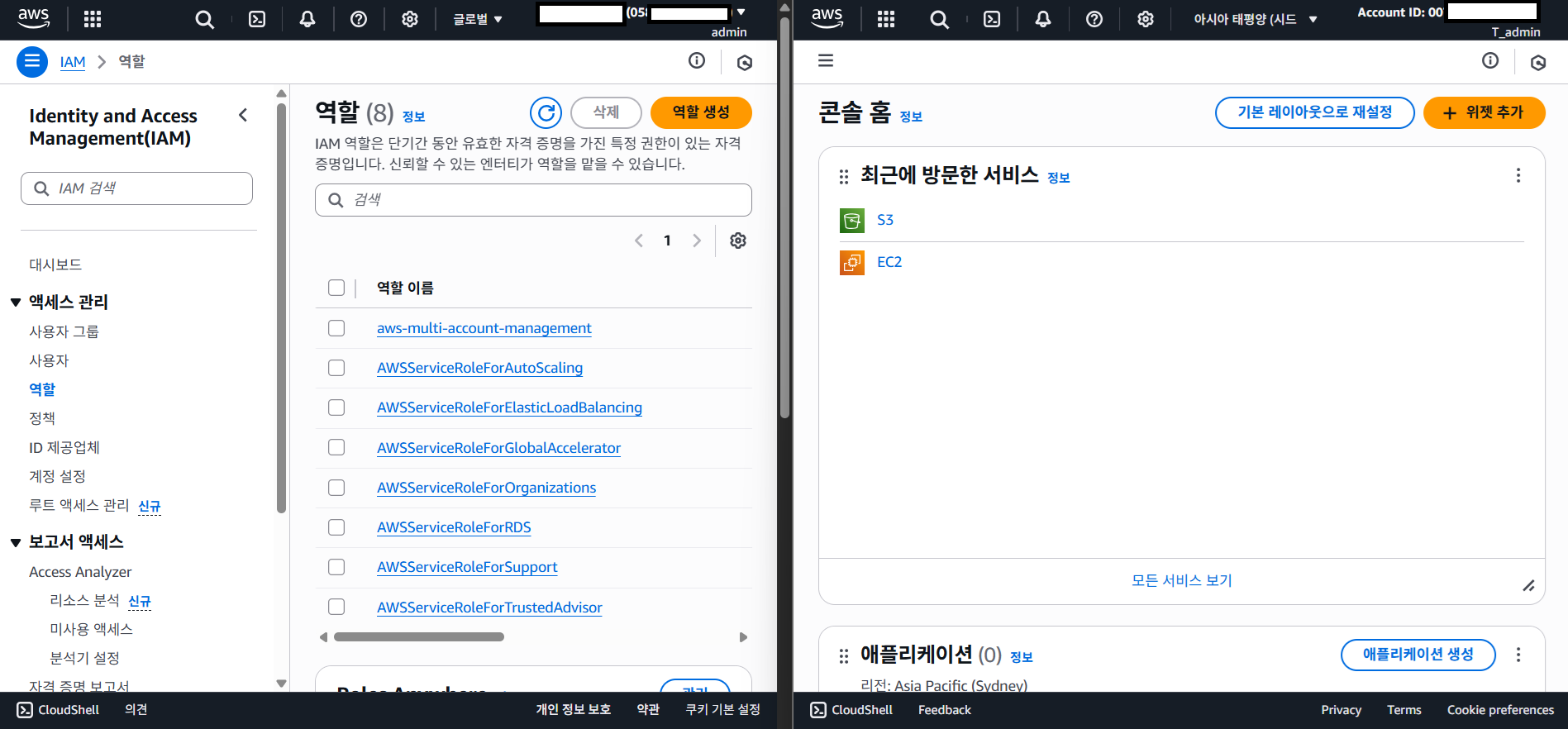Collapse IAM navigation panel chevron
Viewport: 1568px width, 729px height.
tap(243, 115)
